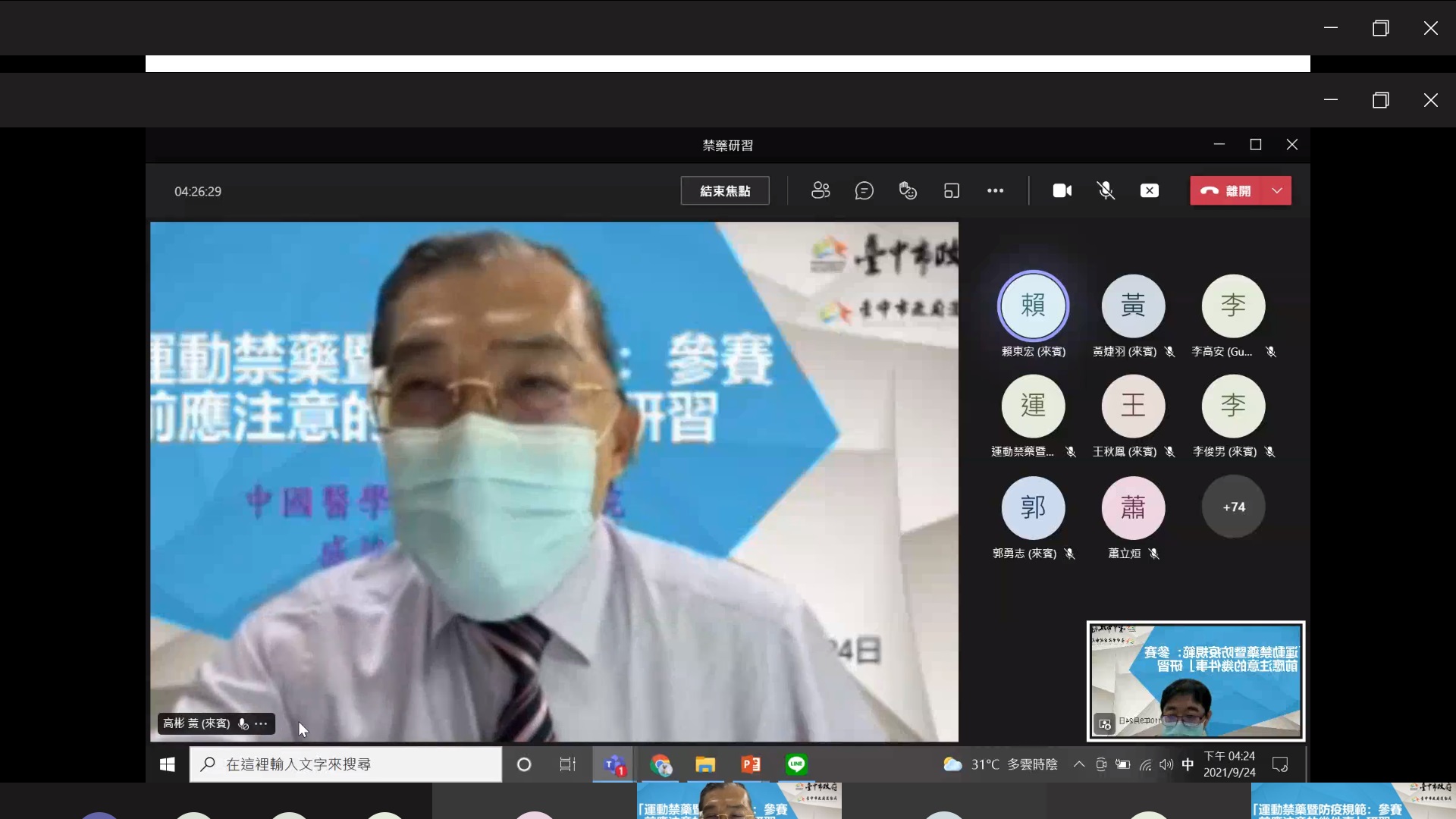The image size is (1456, 819).
Task: Open the more actions ellipsis menu
Action: [x=995, y=191]
